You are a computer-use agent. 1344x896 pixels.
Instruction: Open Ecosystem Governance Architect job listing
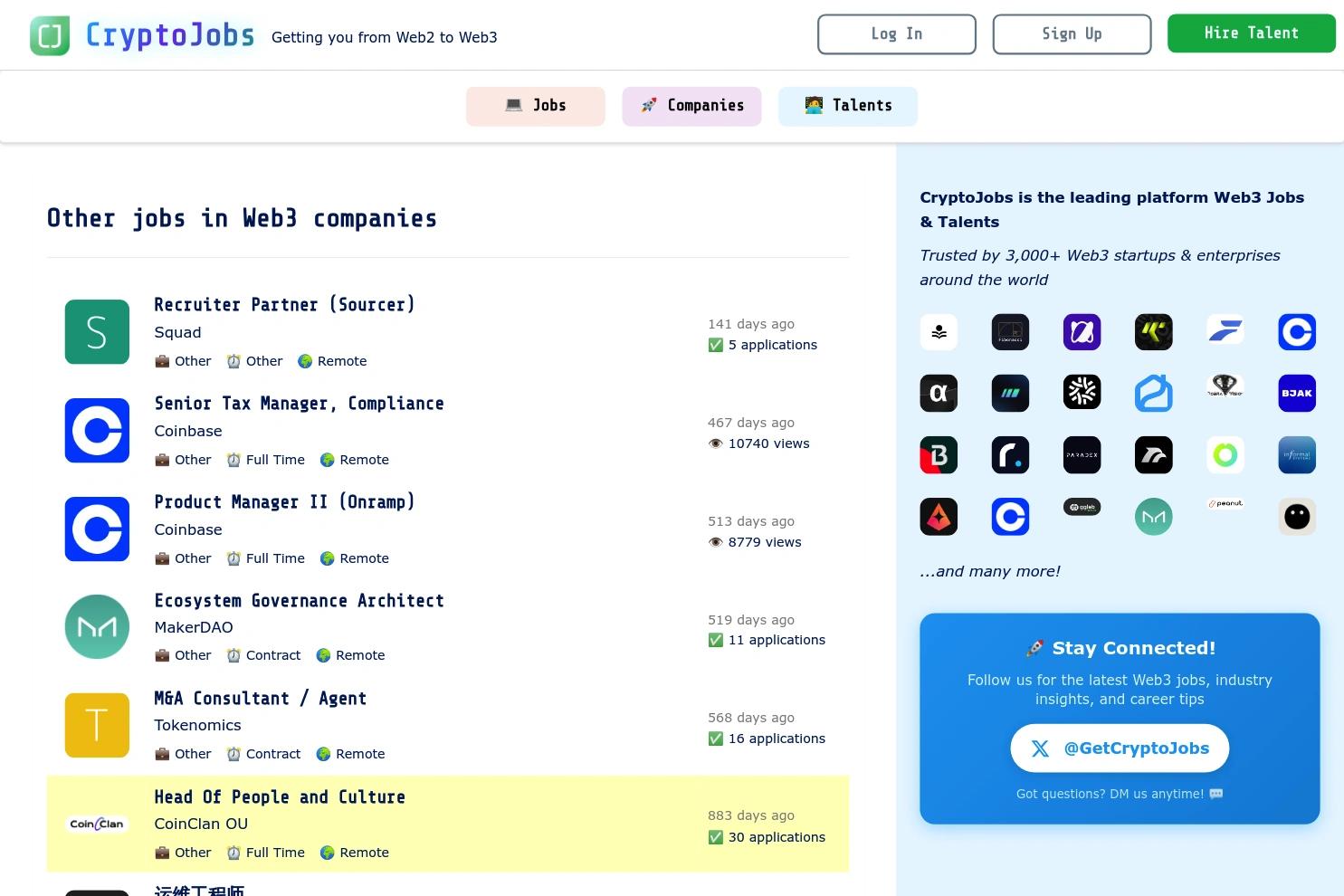click(299, 601)
